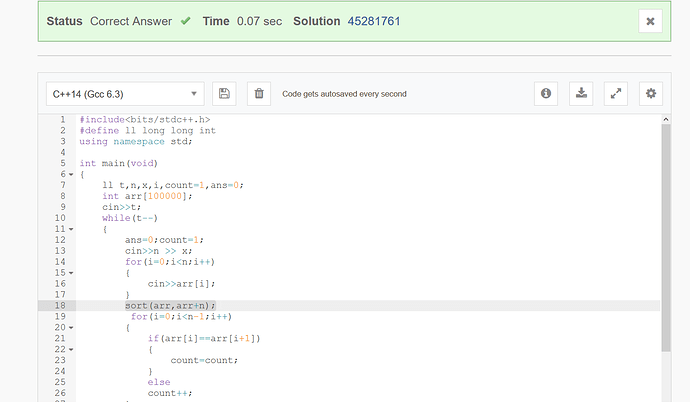The image size is (690, 402).
Task: Click the '0.07 sec' time value
Action: pos(259,21)
